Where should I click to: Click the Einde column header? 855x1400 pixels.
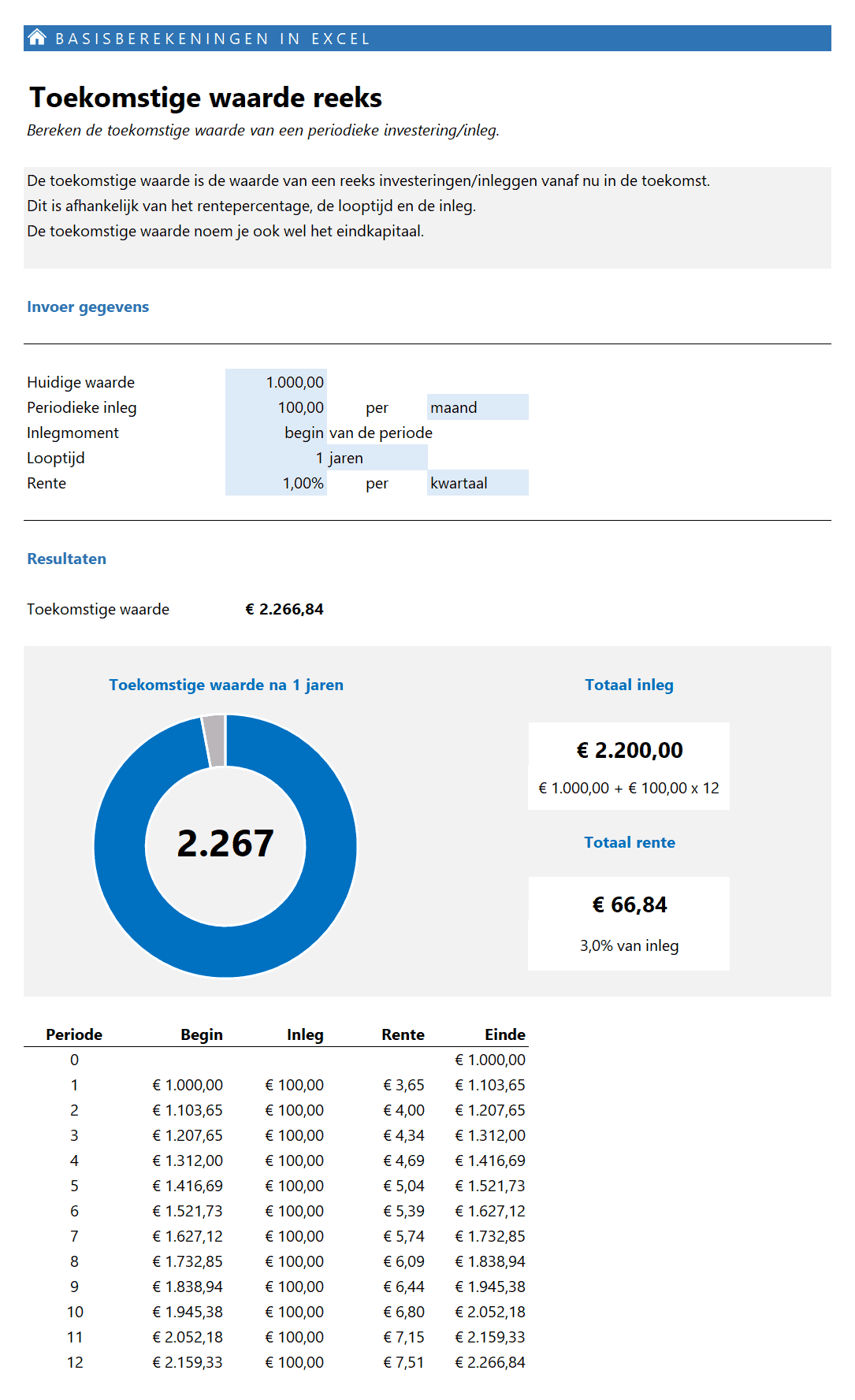coord(504,1034)
